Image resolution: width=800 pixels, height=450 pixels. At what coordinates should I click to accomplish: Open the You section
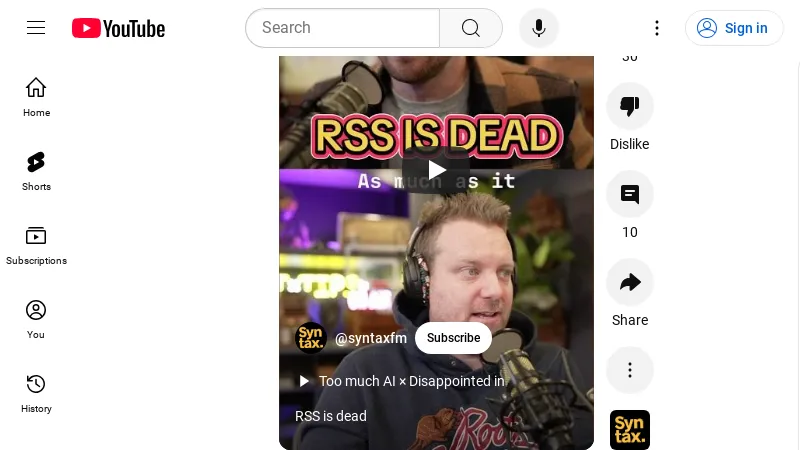tap(36, 318)
